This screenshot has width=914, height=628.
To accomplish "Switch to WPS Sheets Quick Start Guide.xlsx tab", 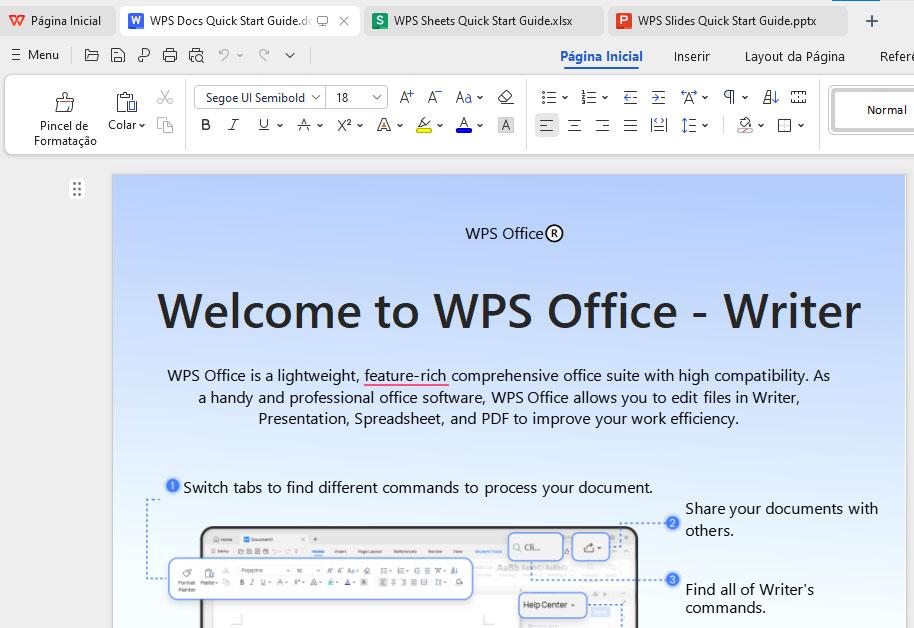I will click(483, 21).
